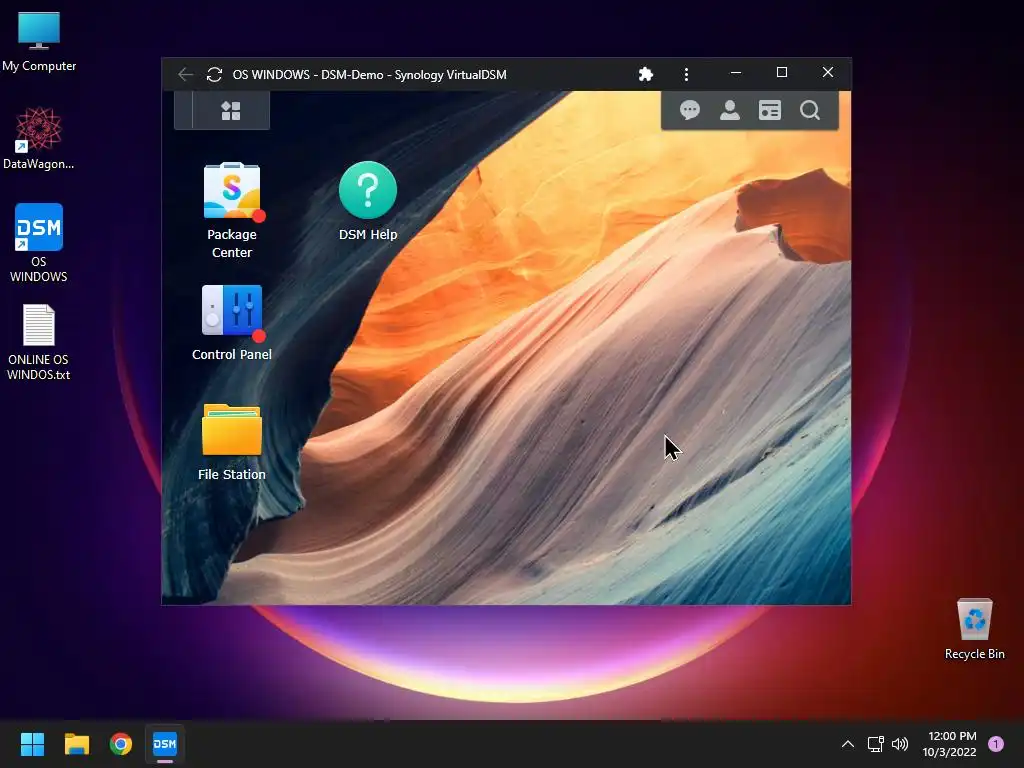Maximize the Synology VirtualDSM window
Viewport: 1024px width, 768px height.
pyautogui.click(x=782, y=72)
